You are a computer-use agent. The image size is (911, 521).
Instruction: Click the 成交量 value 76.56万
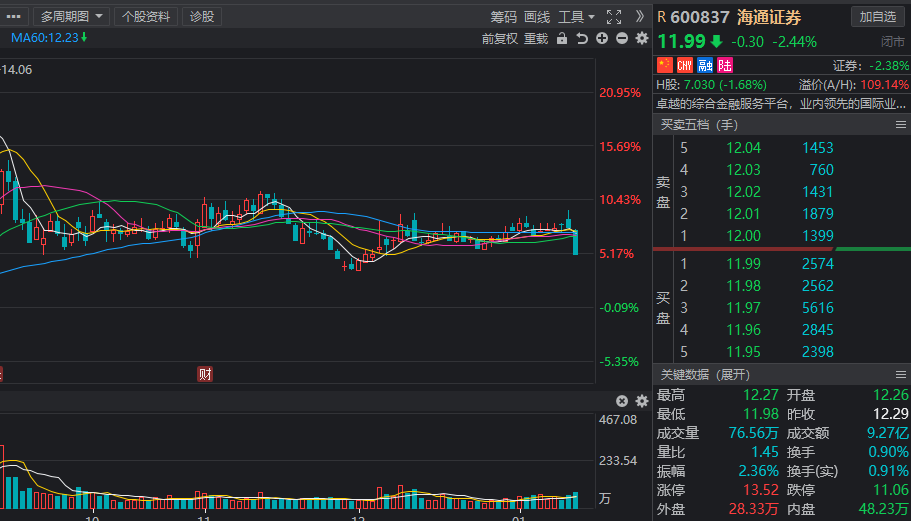754,433
